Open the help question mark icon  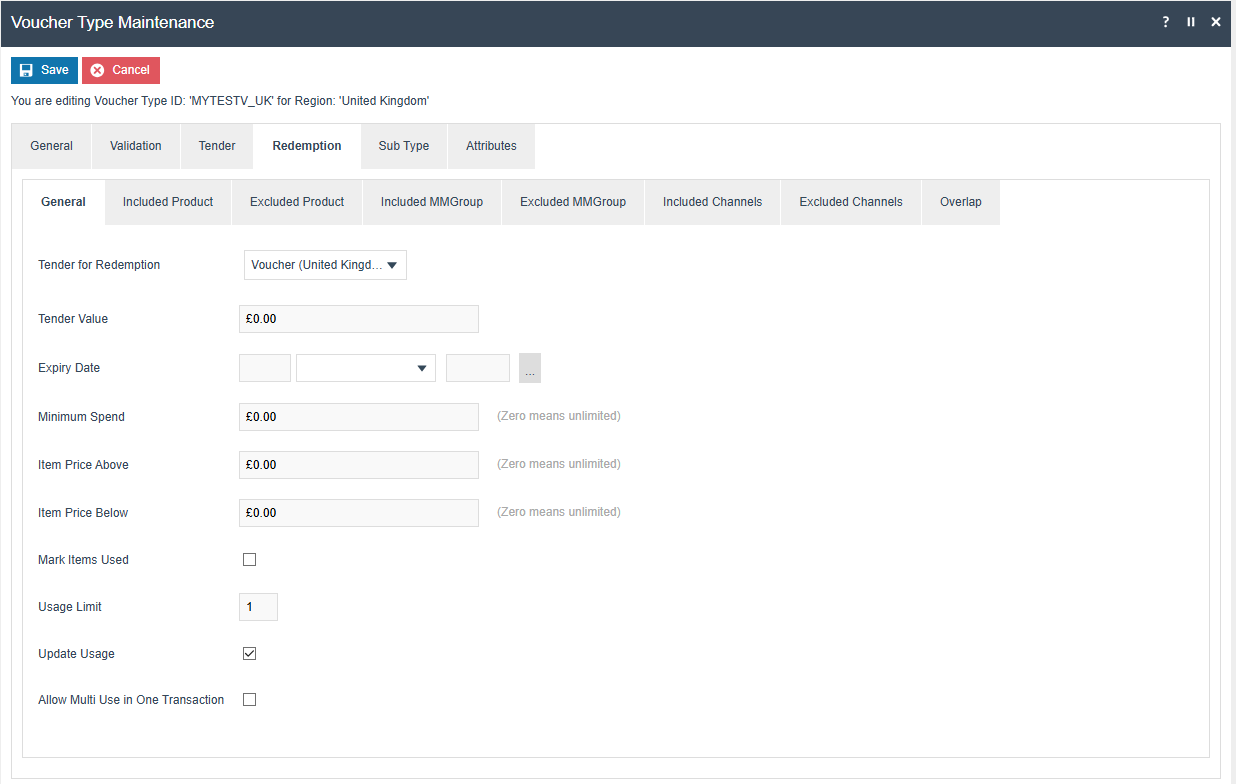click(1166, 22)
